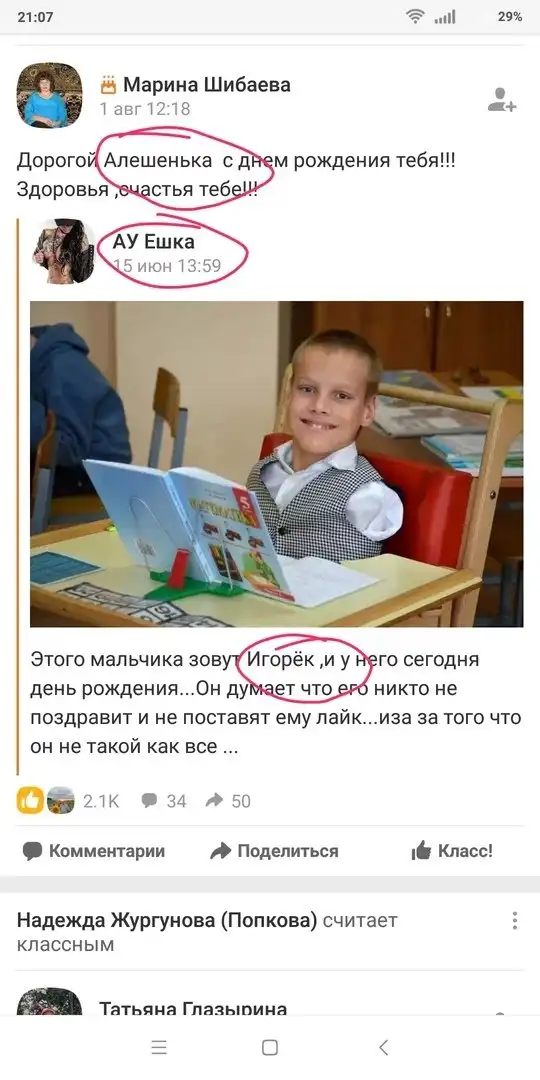Click the orange thumbs-up reaction icon
Image resolution: width=540 pixels, height=1080 pixels.
tap(30, 800)
